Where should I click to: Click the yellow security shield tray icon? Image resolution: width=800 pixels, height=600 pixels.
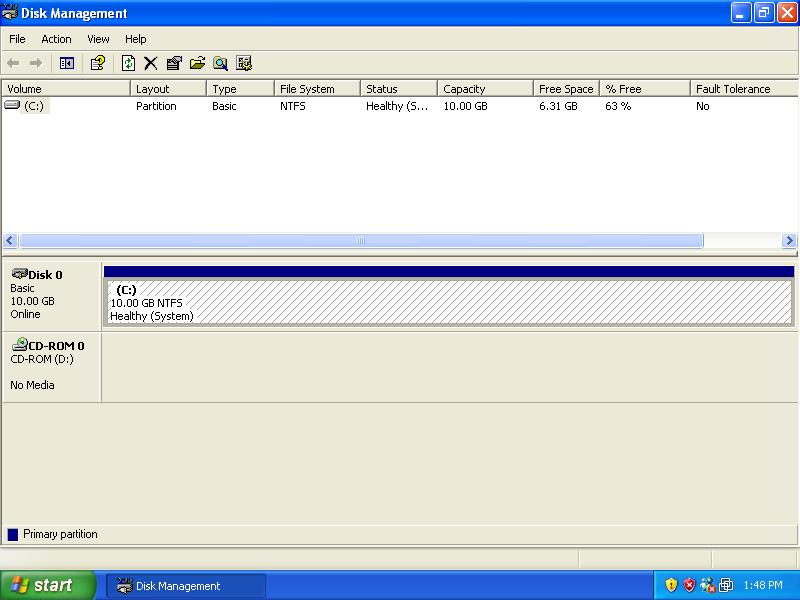[671, 585]
